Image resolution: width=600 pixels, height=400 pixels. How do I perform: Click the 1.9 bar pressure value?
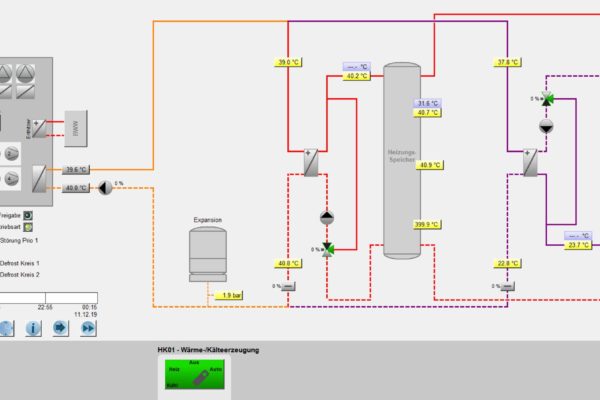pos(229,296)
